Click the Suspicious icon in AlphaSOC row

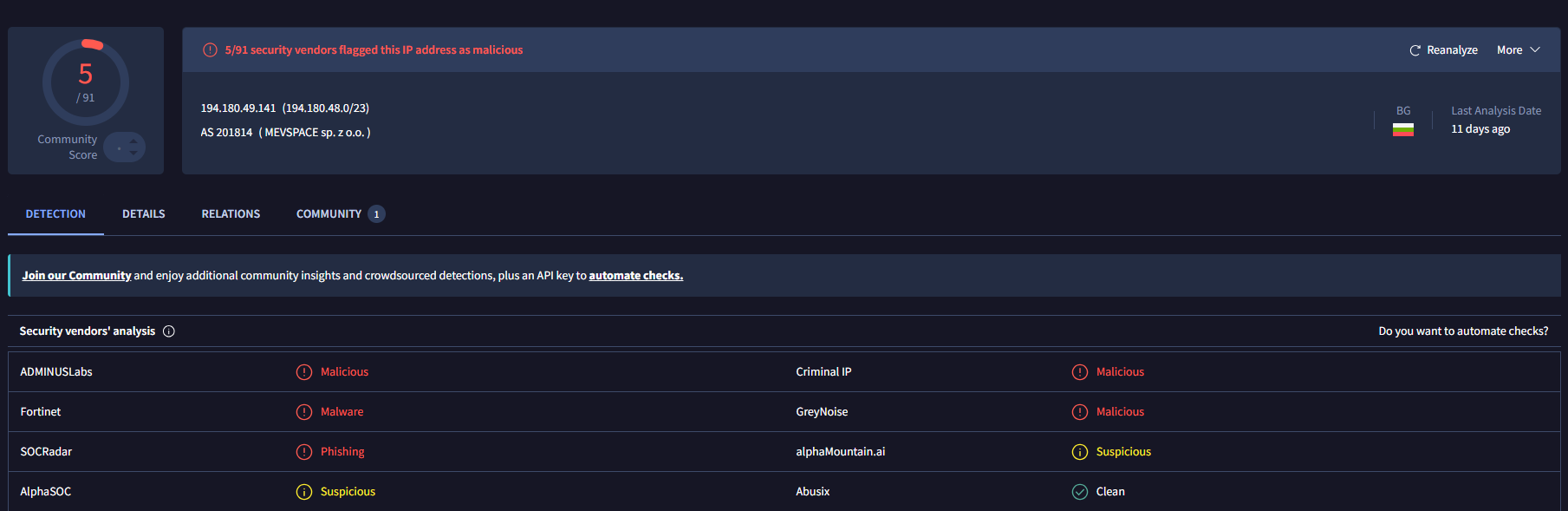pos(304,492)
